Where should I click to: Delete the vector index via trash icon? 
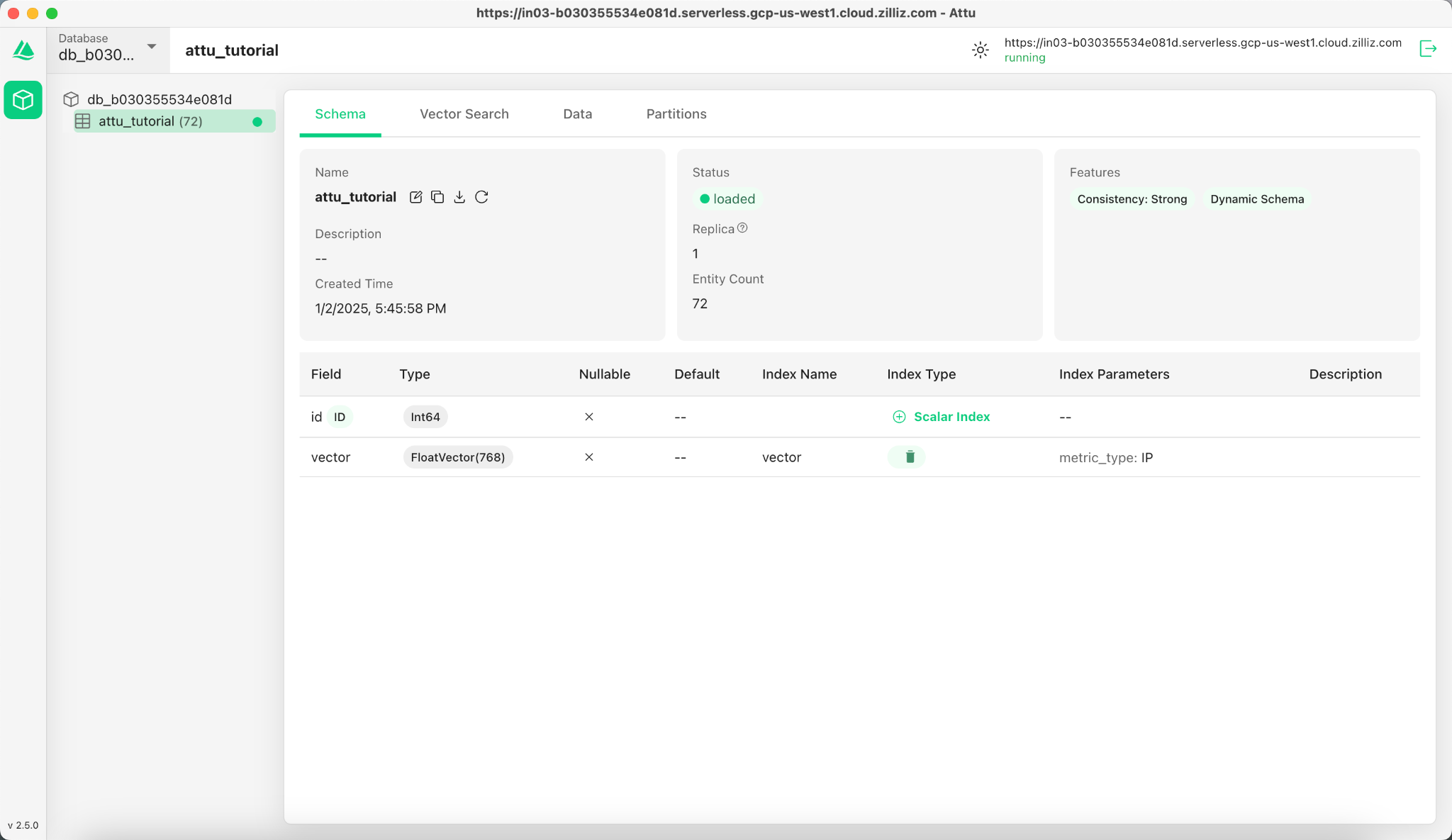pos(910,457)
